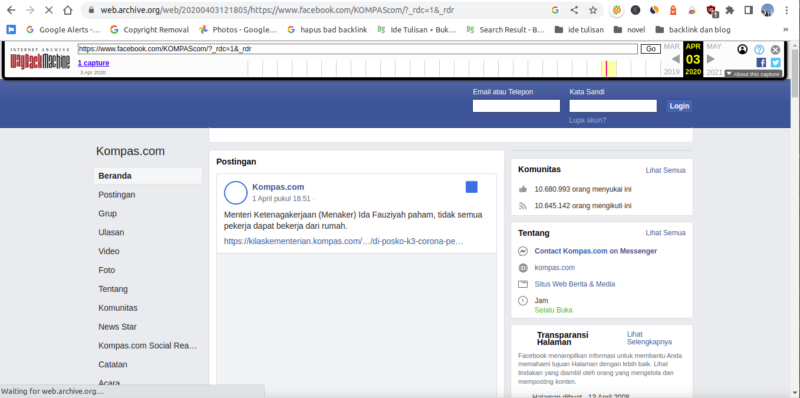Click the Google icon in the address bar
This screenshot has width=800, height=398.
point(555,10)
